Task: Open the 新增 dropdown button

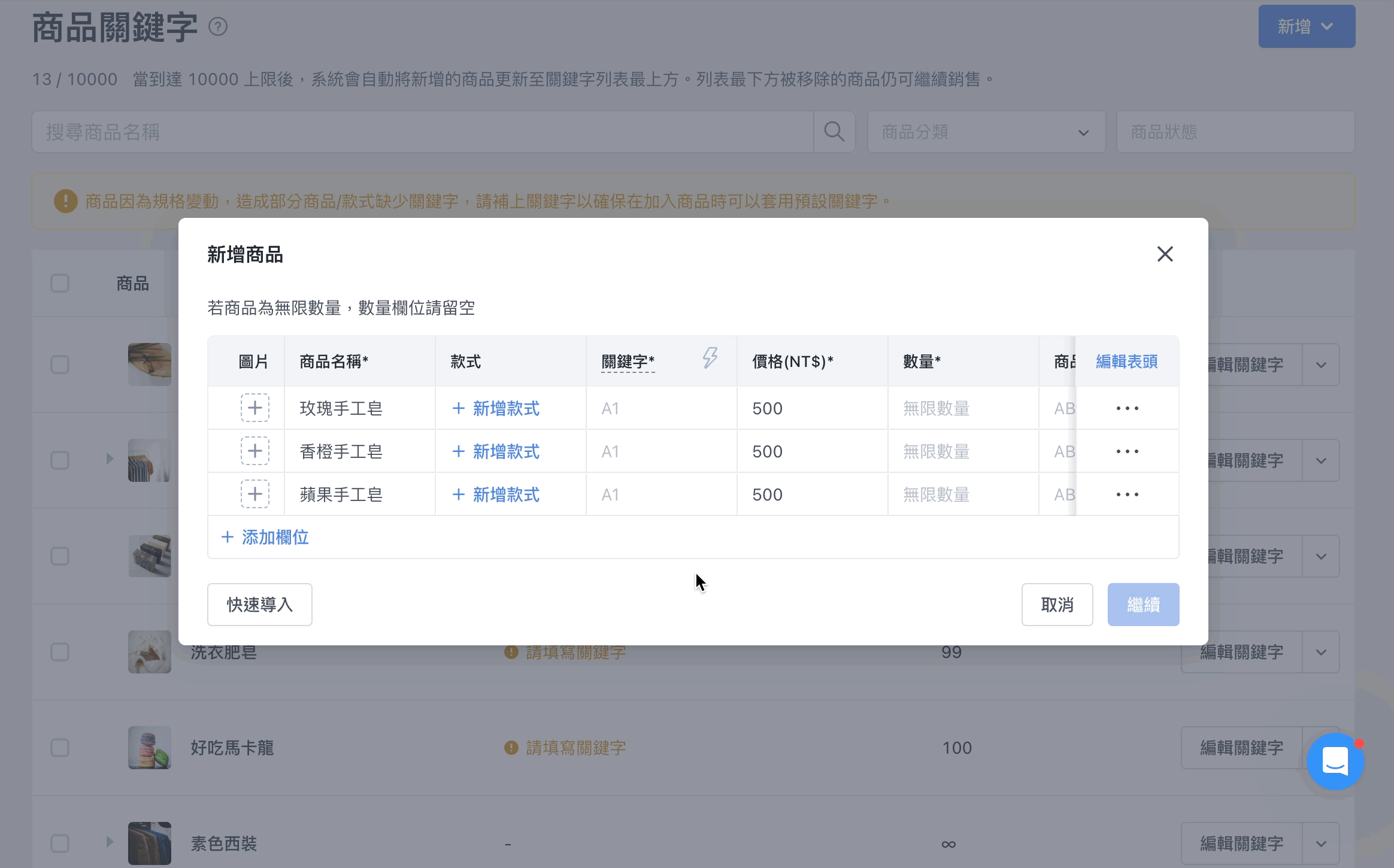Action: [1307, 26]
